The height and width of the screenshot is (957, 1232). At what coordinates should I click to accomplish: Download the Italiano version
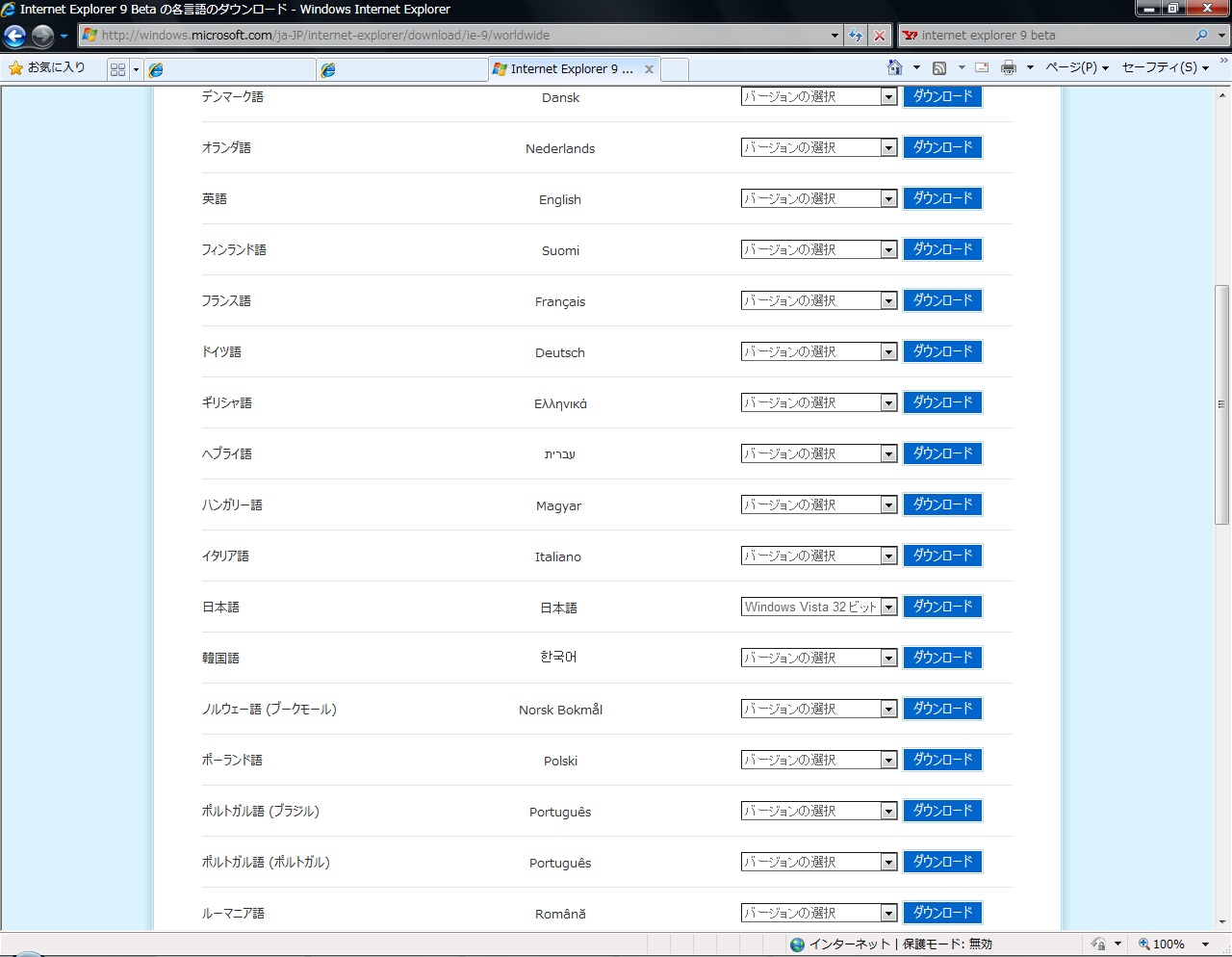pyautogui.click(x=942, y=556)
